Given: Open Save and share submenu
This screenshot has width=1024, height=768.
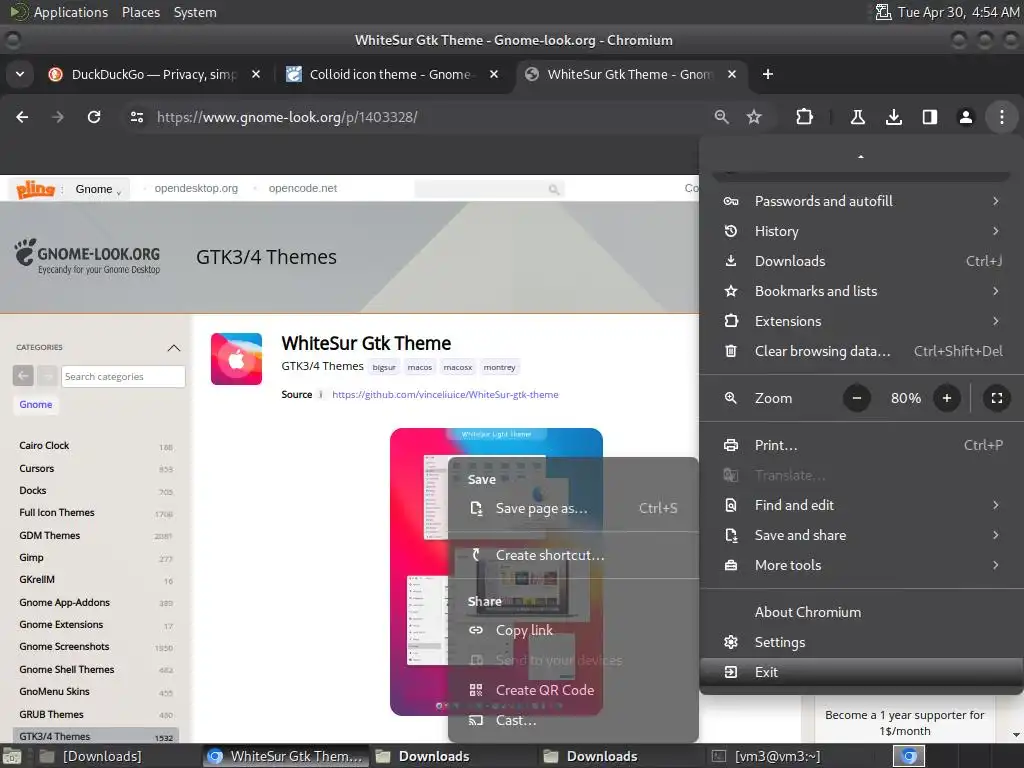Looking at the screenshot, I should (x=861, y=536).
